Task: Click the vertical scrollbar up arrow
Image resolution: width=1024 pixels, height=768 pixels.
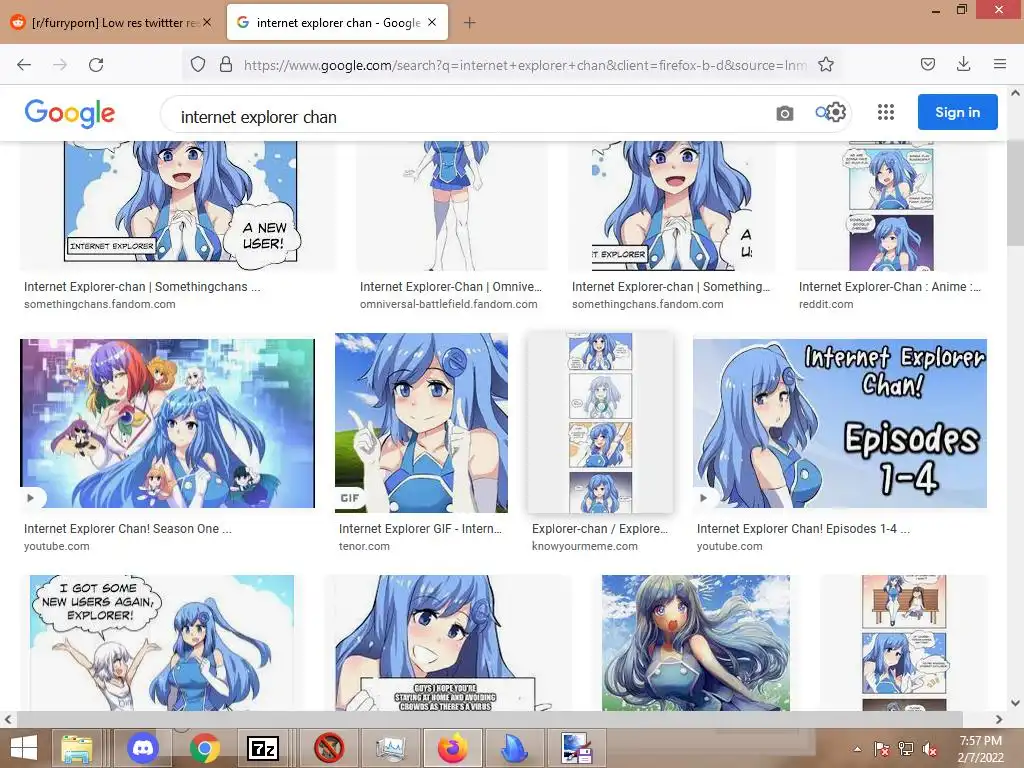Action: (1015, 93)
